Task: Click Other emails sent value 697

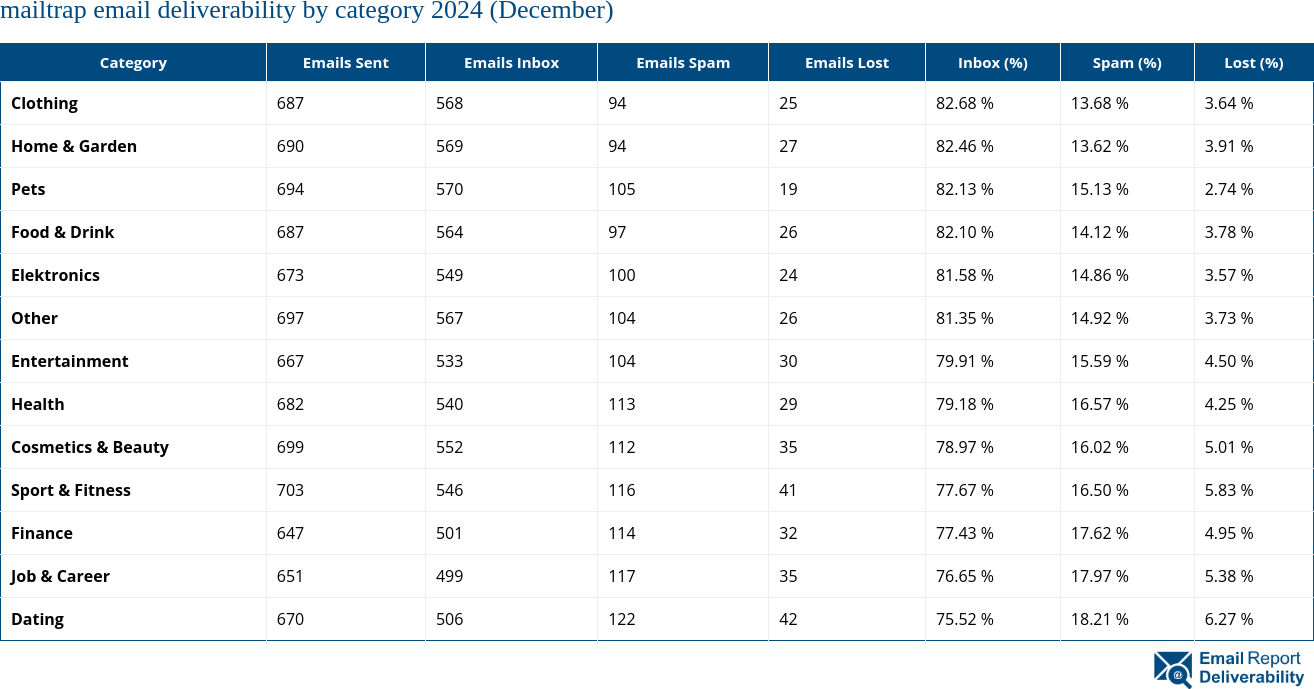Action: point(290,318)
